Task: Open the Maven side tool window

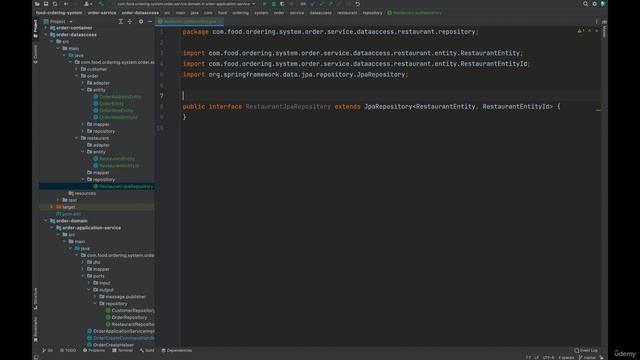Action: click(x=604, y=29)
